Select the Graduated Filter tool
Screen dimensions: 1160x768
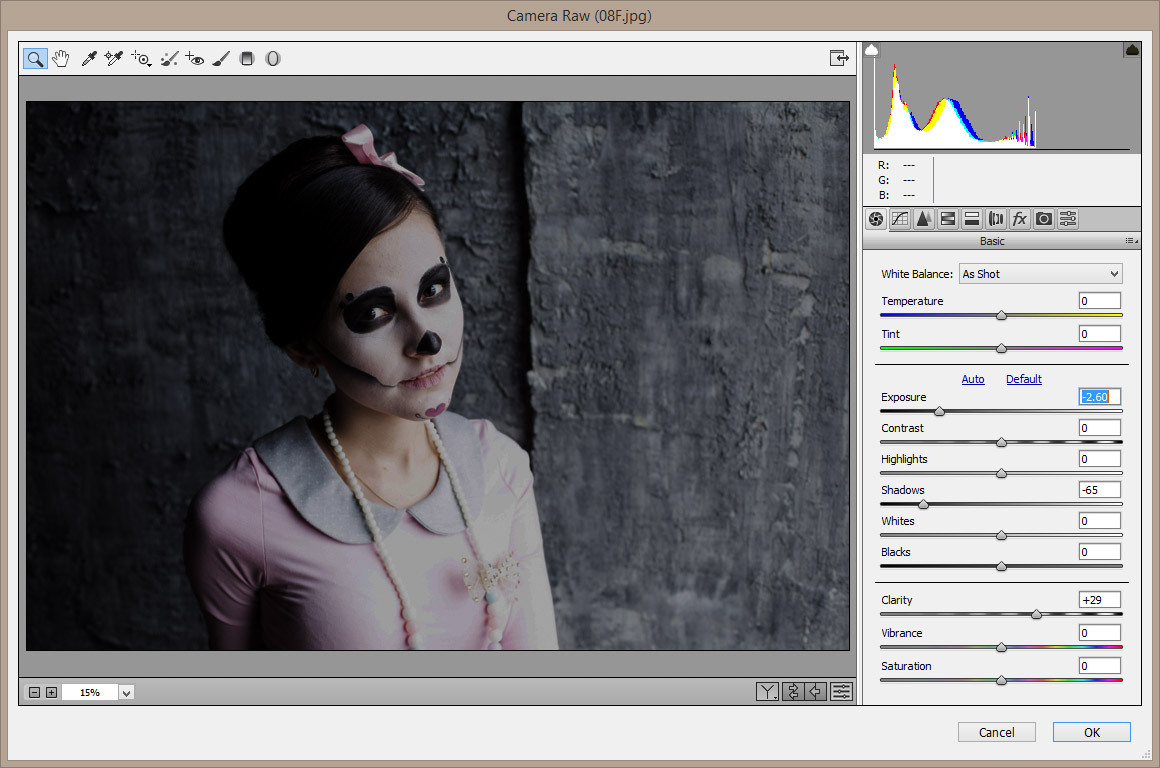pyautogui.click(x=247, y=59)
